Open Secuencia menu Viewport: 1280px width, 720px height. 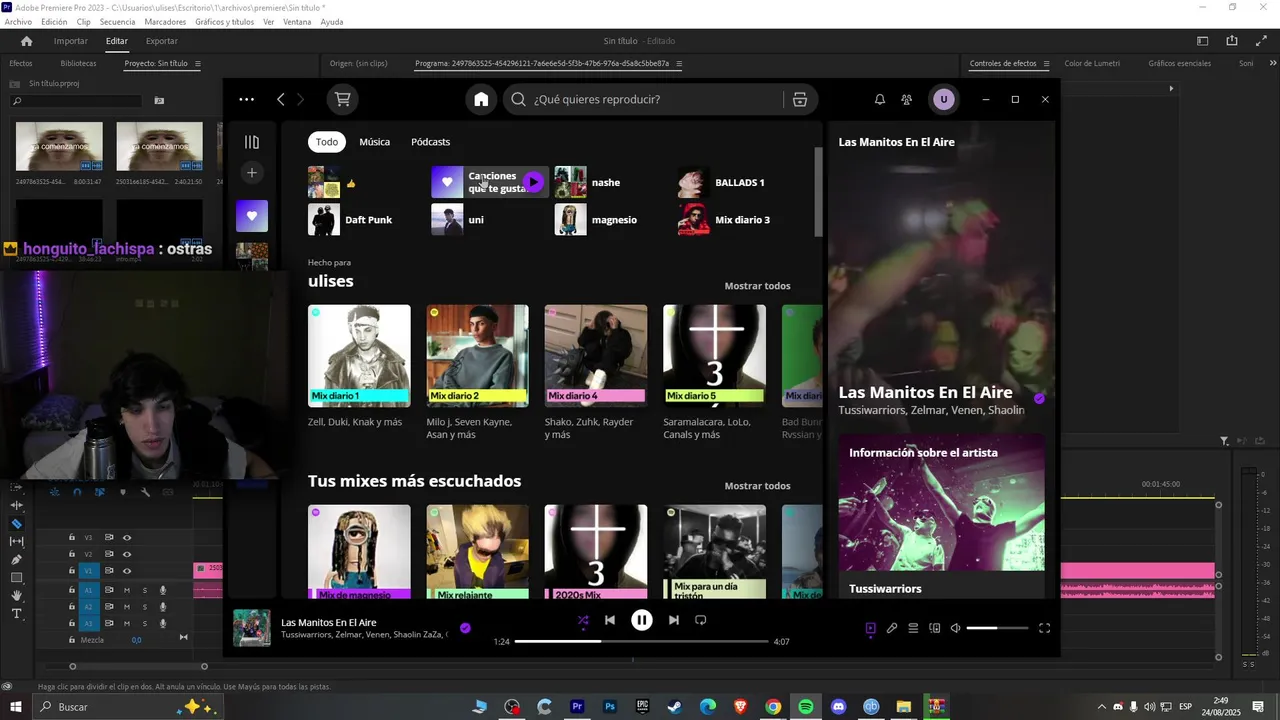click(x=117, y=22)
